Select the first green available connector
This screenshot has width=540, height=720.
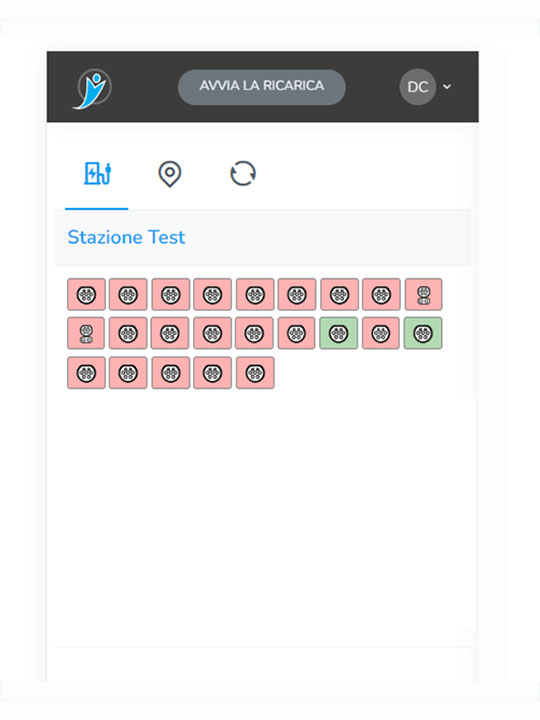point(338,333)
